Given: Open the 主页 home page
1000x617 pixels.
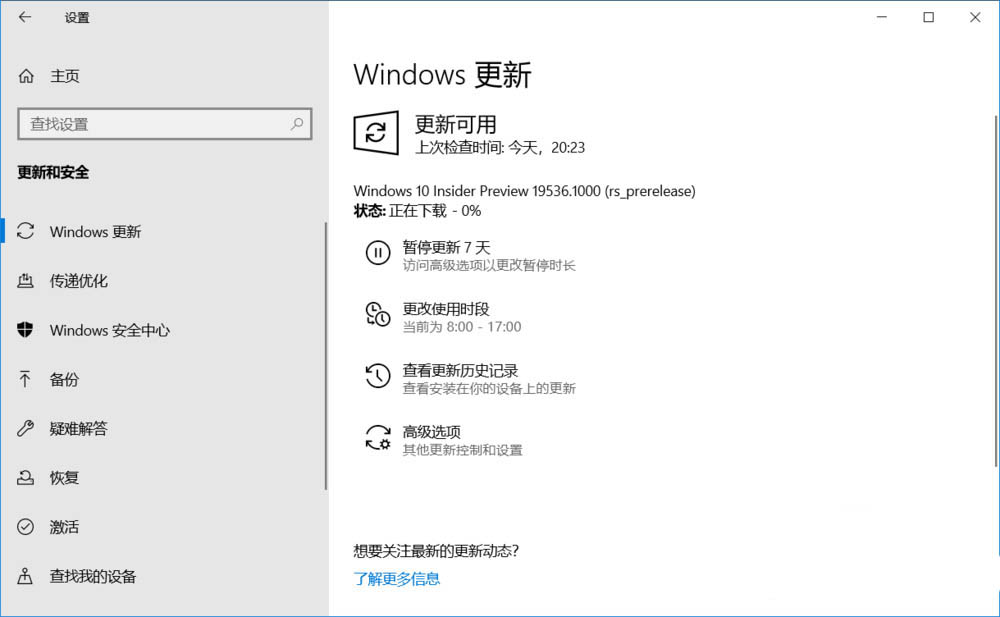Looking at the screenshot, I should [x=65, y=76].
